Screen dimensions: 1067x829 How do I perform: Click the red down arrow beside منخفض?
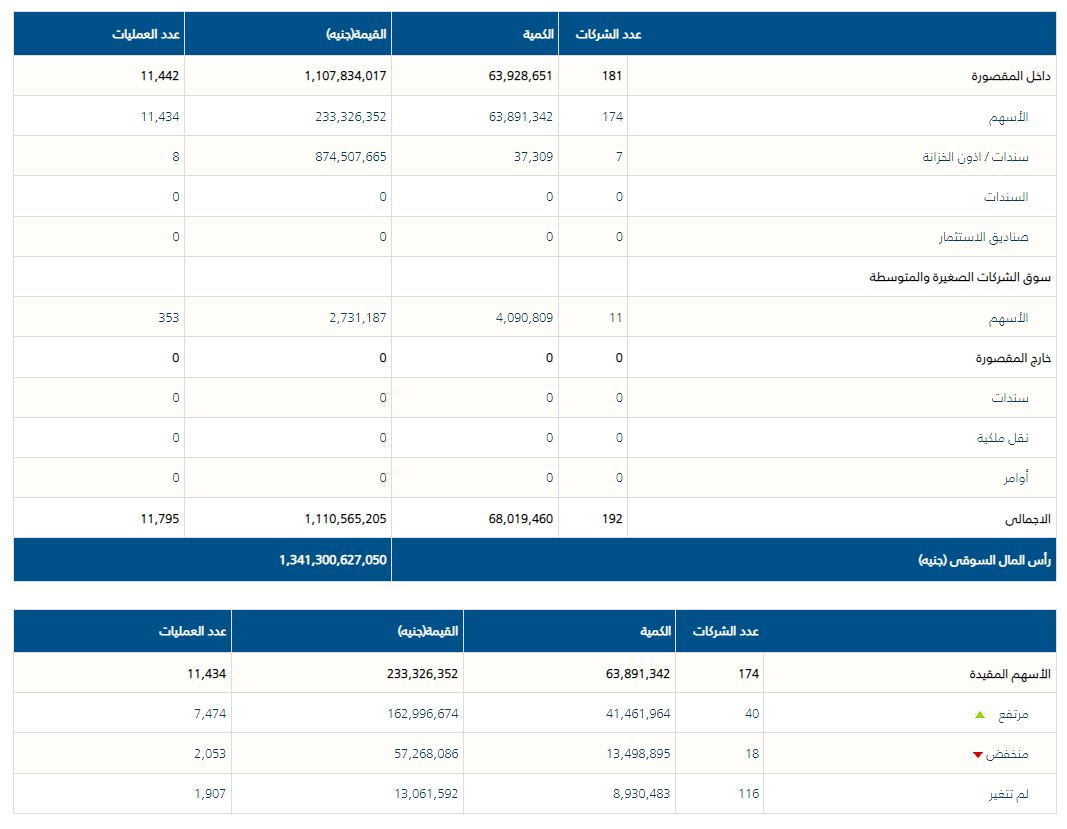(978, 754)
